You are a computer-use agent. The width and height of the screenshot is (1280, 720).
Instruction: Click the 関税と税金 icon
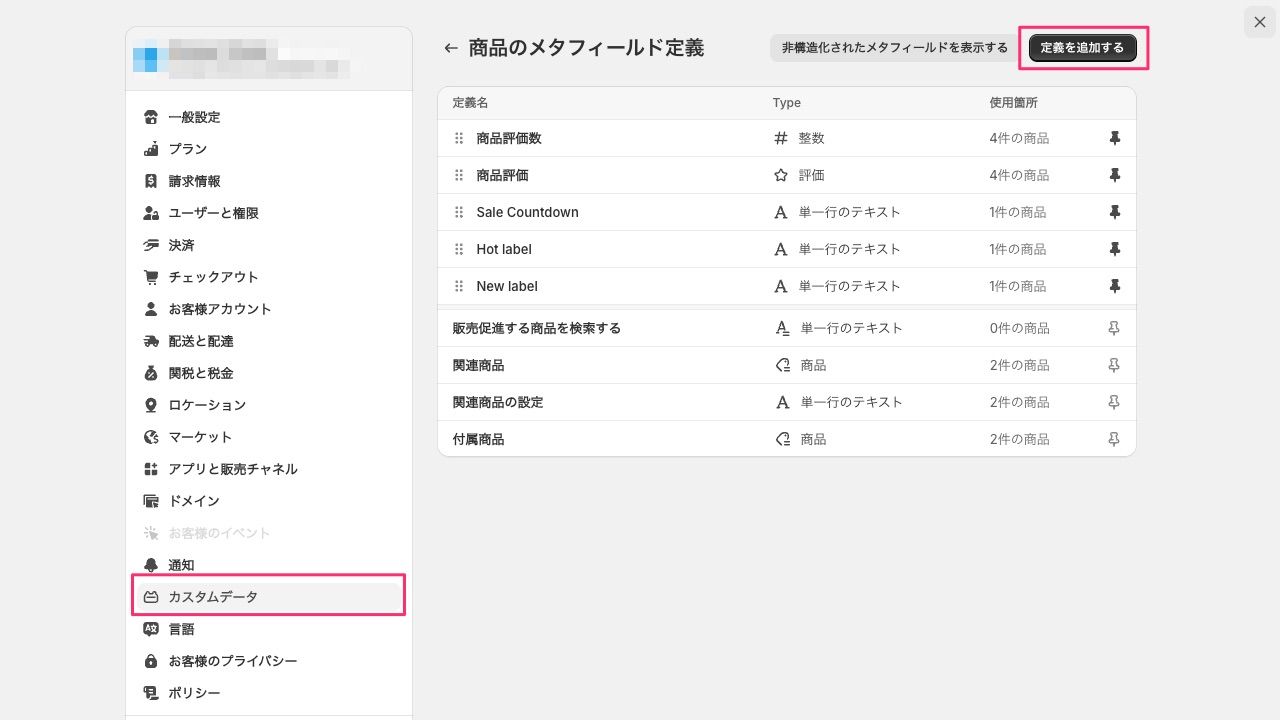151,373
